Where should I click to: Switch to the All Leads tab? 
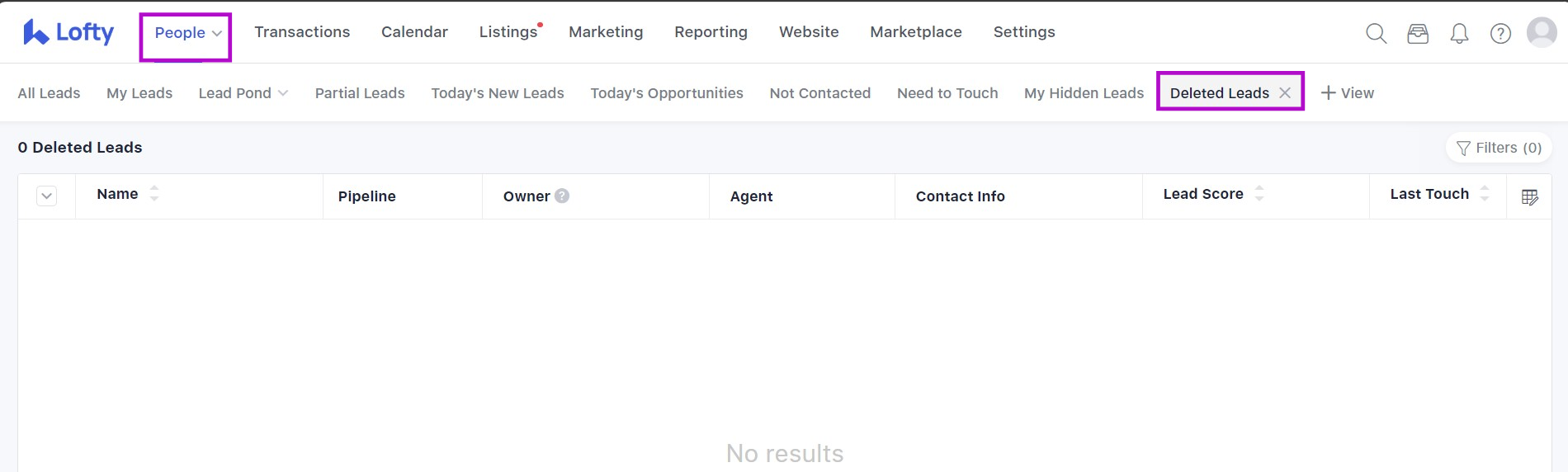click(x=49, y=93)
